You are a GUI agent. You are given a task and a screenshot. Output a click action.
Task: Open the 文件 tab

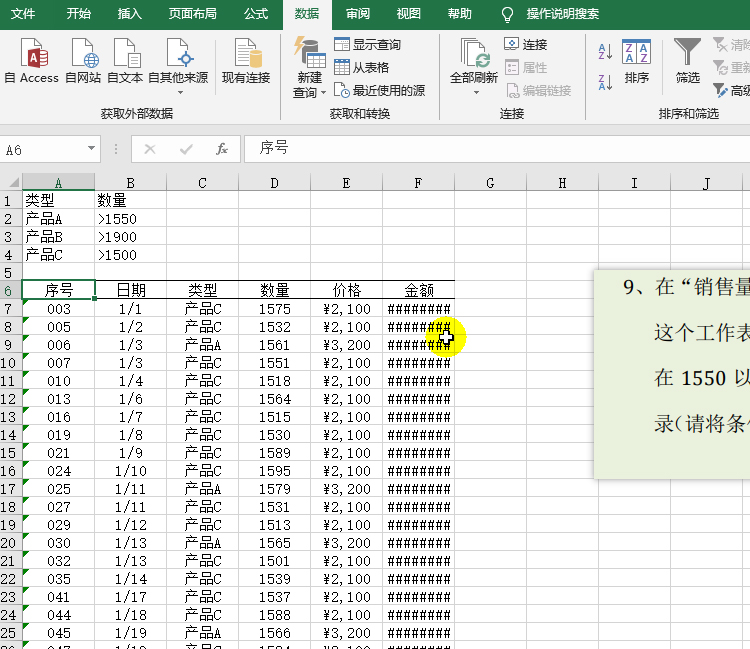coord(22,14)
